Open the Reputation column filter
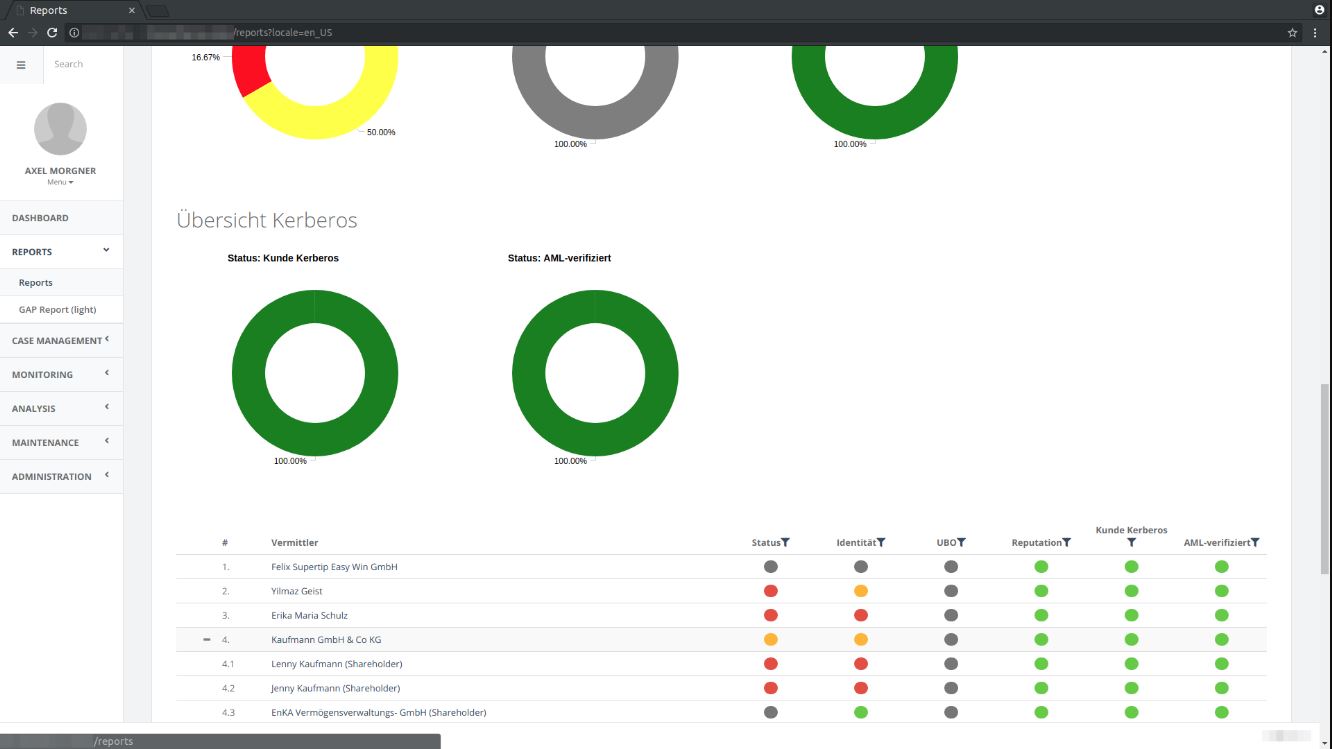Image resolution: width=1332 pixels, height=749 pixels. (1068, 542)
